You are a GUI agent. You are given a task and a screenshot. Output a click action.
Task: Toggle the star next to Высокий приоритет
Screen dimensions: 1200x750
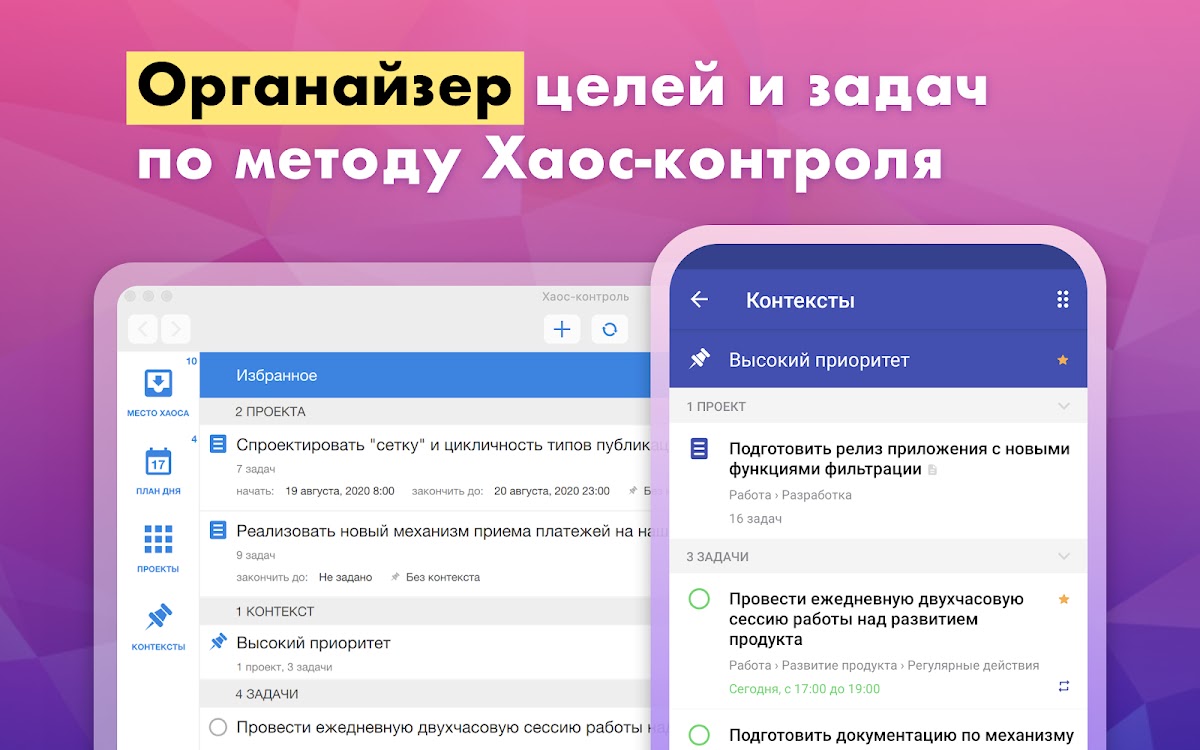click(x=1063, y=360)
